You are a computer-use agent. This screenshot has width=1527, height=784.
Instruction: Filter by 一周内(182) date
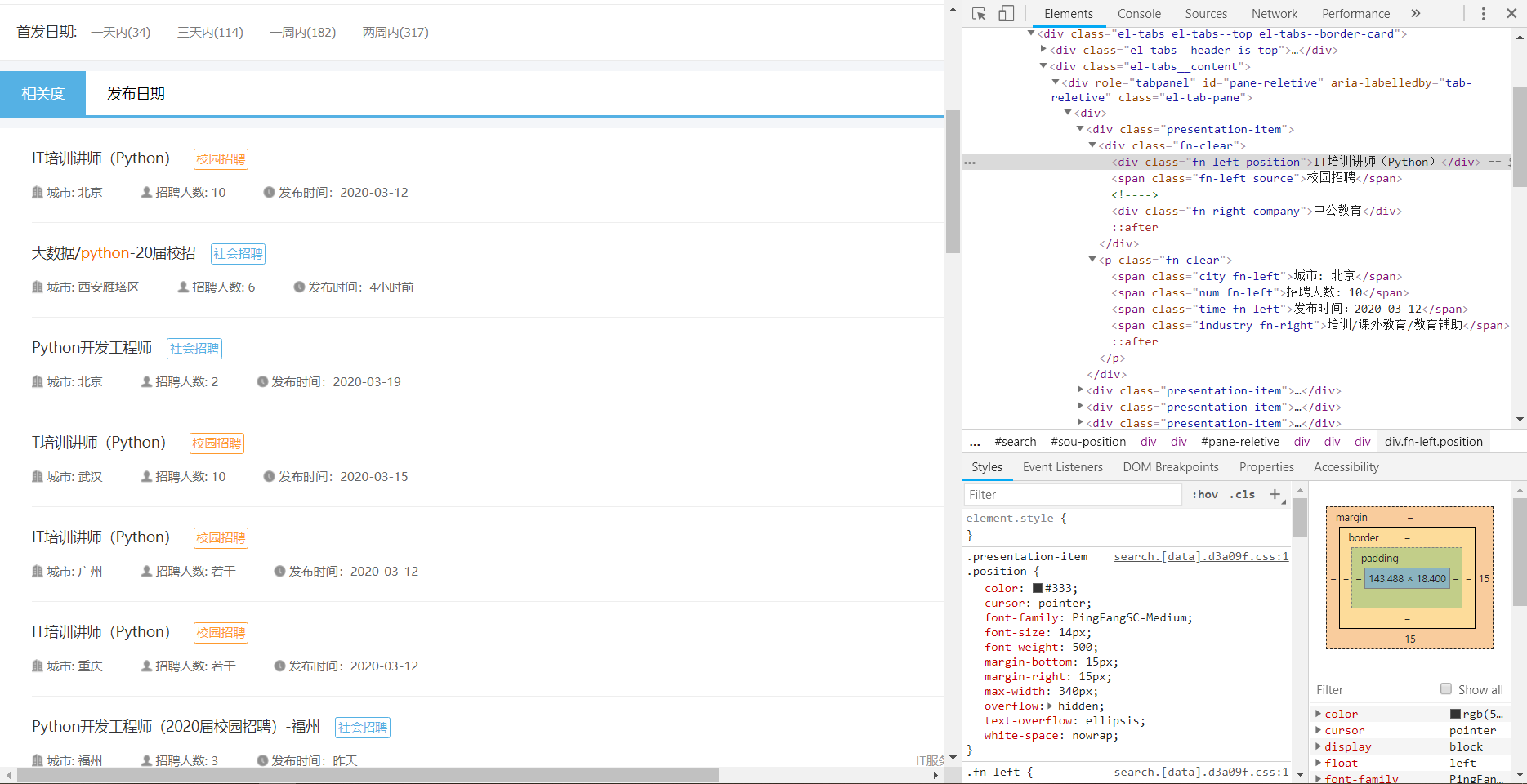point(303,32)
